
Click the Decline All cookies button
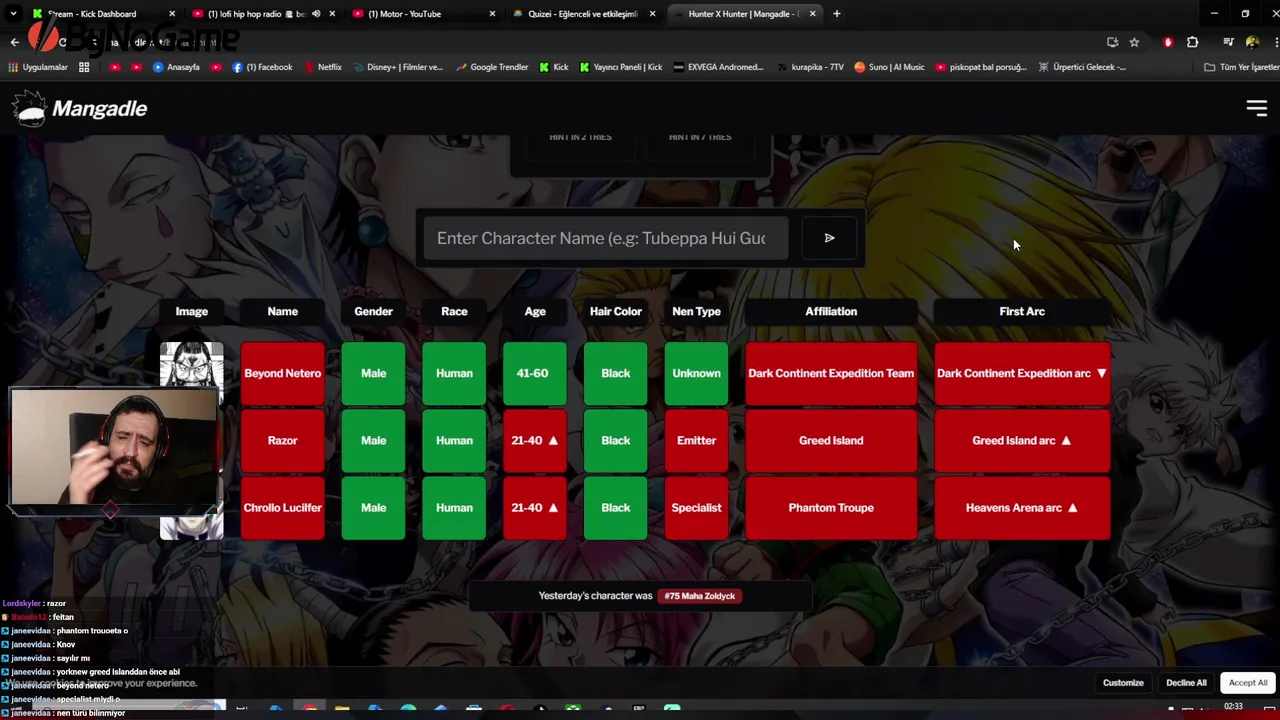(x=1186, y=683)
